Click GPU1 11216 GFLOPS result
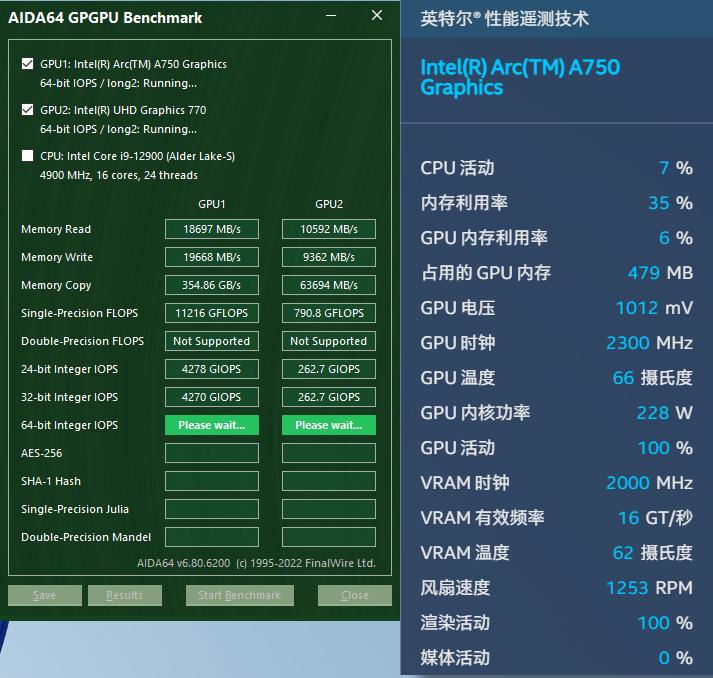The width and height of the screenshot is (713, 678). 212,313
